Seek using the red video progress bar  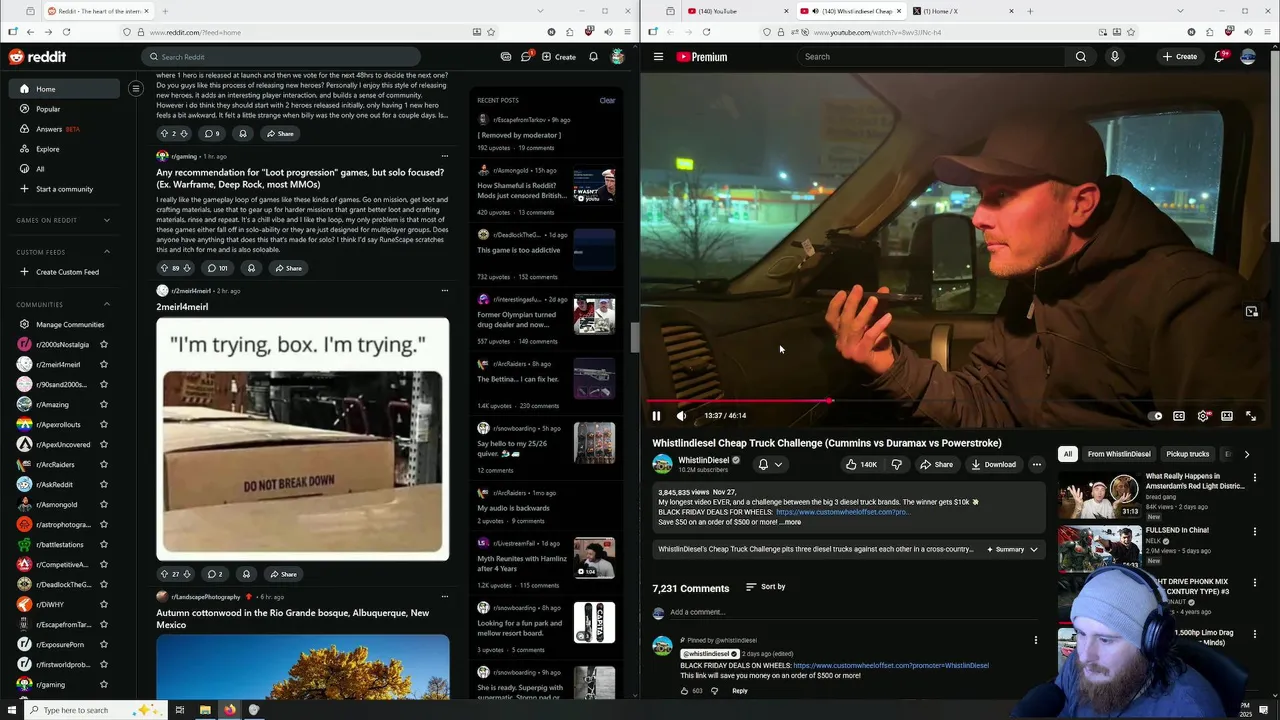coord(954,401)
